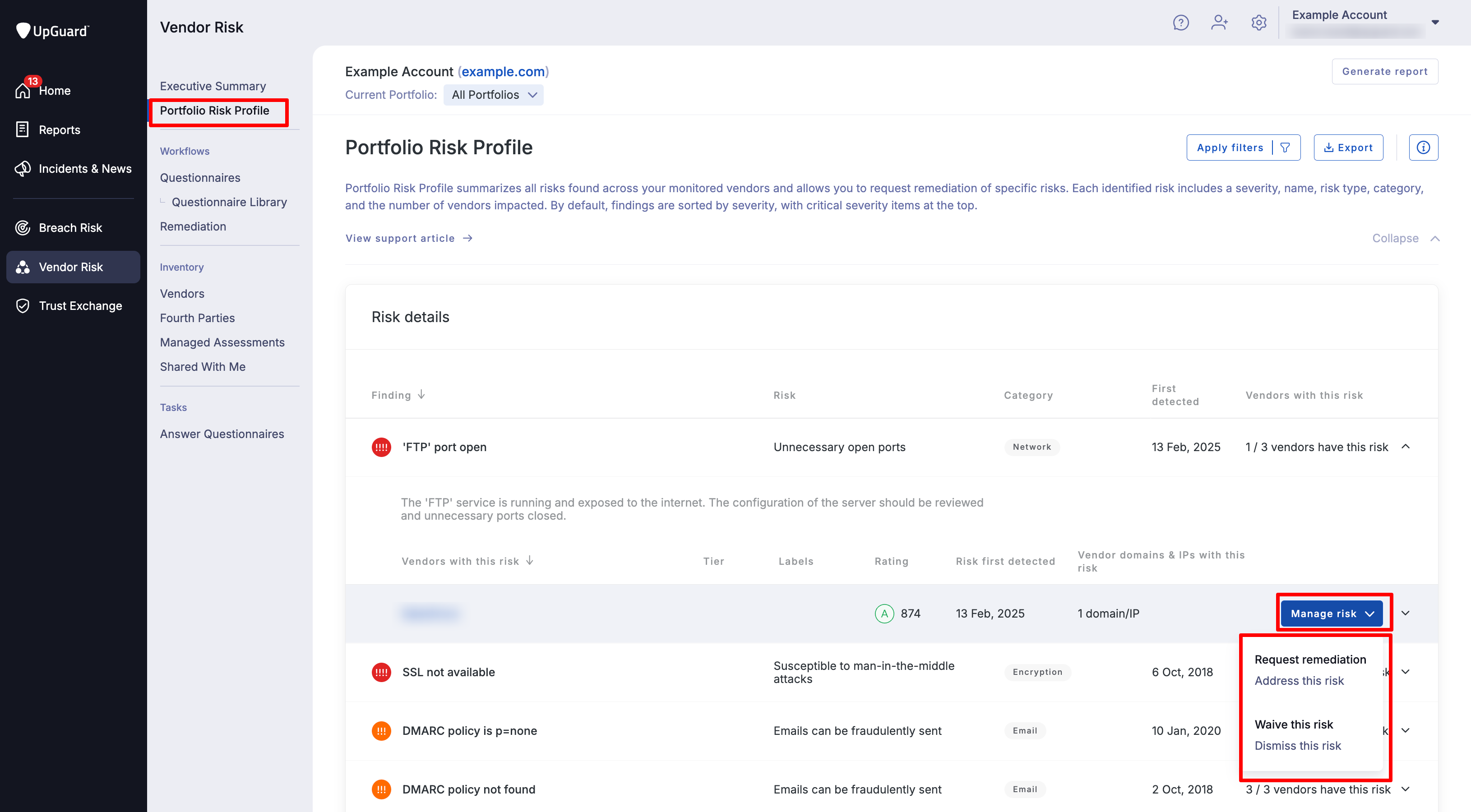The width and height of the screenshot is (1471, 812).
Task: Expand the SSL not available row
Action: click(1405, 672)
